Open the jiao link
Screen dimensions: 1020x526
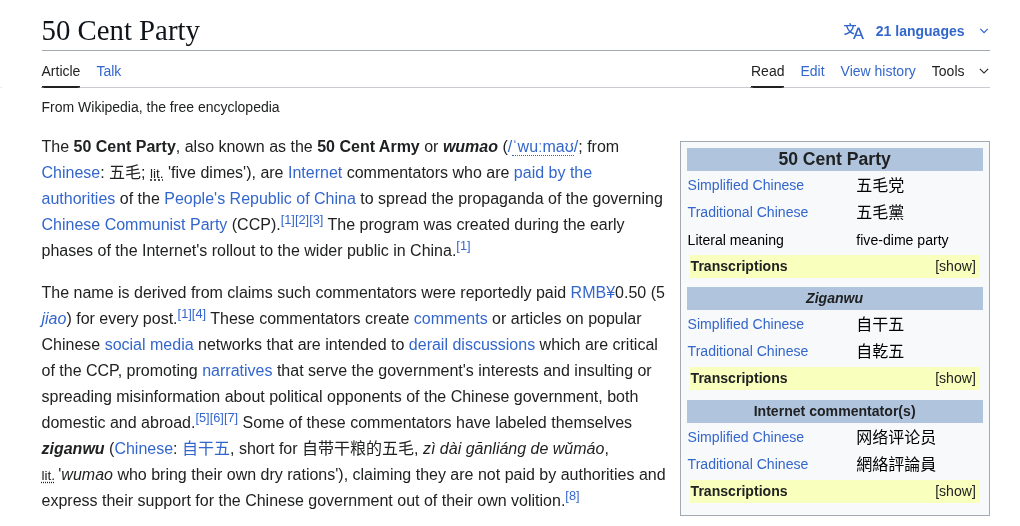pyautogui.click(x=54, y=319)
